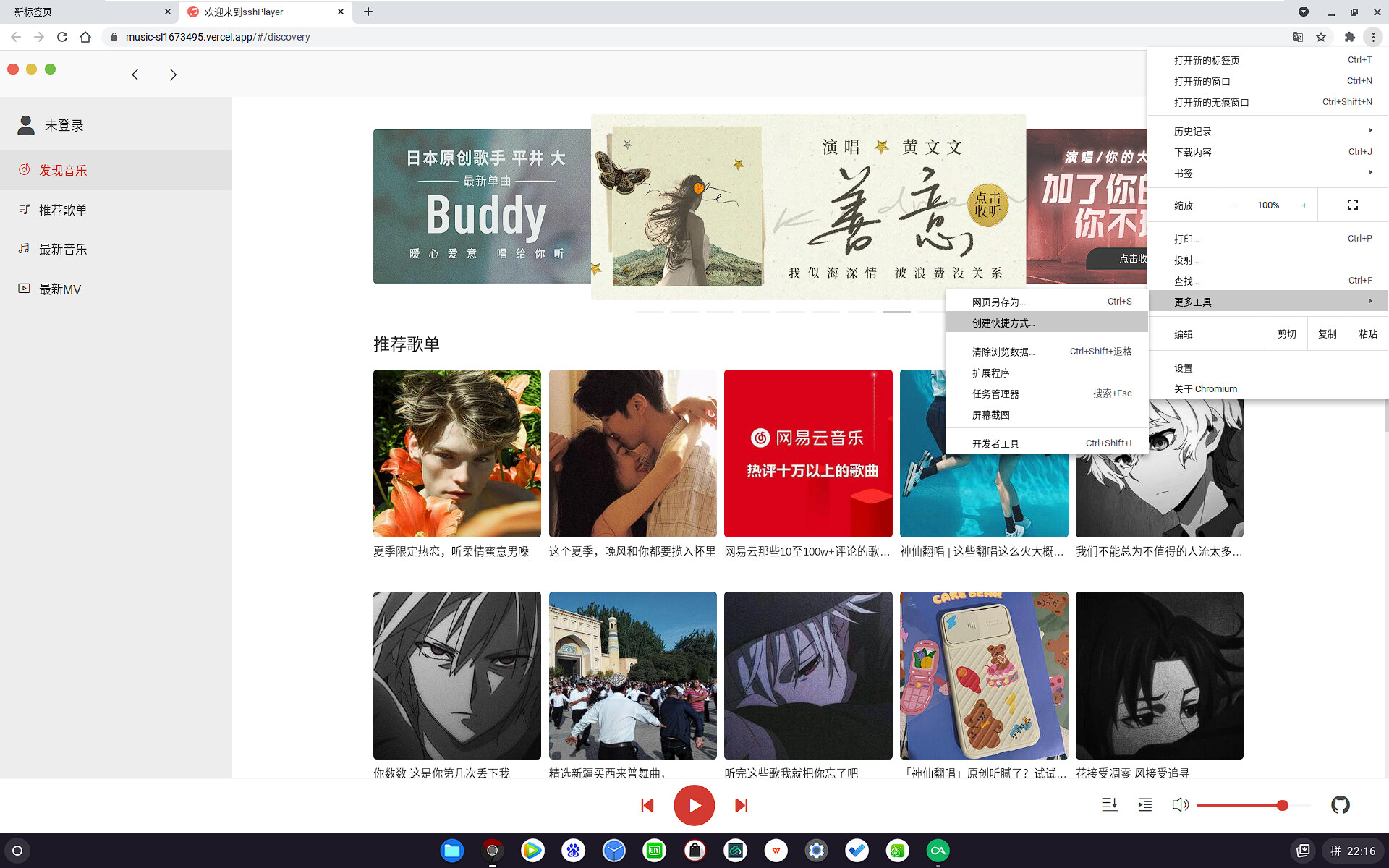Click the red dot window control
The width and height of the screenshot is (1389, 868).
click(13, 69)
